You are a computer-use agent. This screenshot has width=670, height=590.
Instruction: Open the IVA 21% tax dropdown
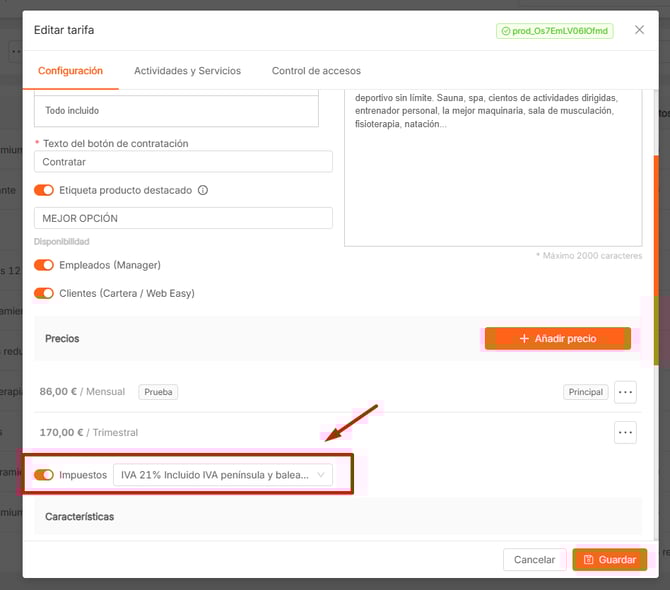(x=223, y=475)
